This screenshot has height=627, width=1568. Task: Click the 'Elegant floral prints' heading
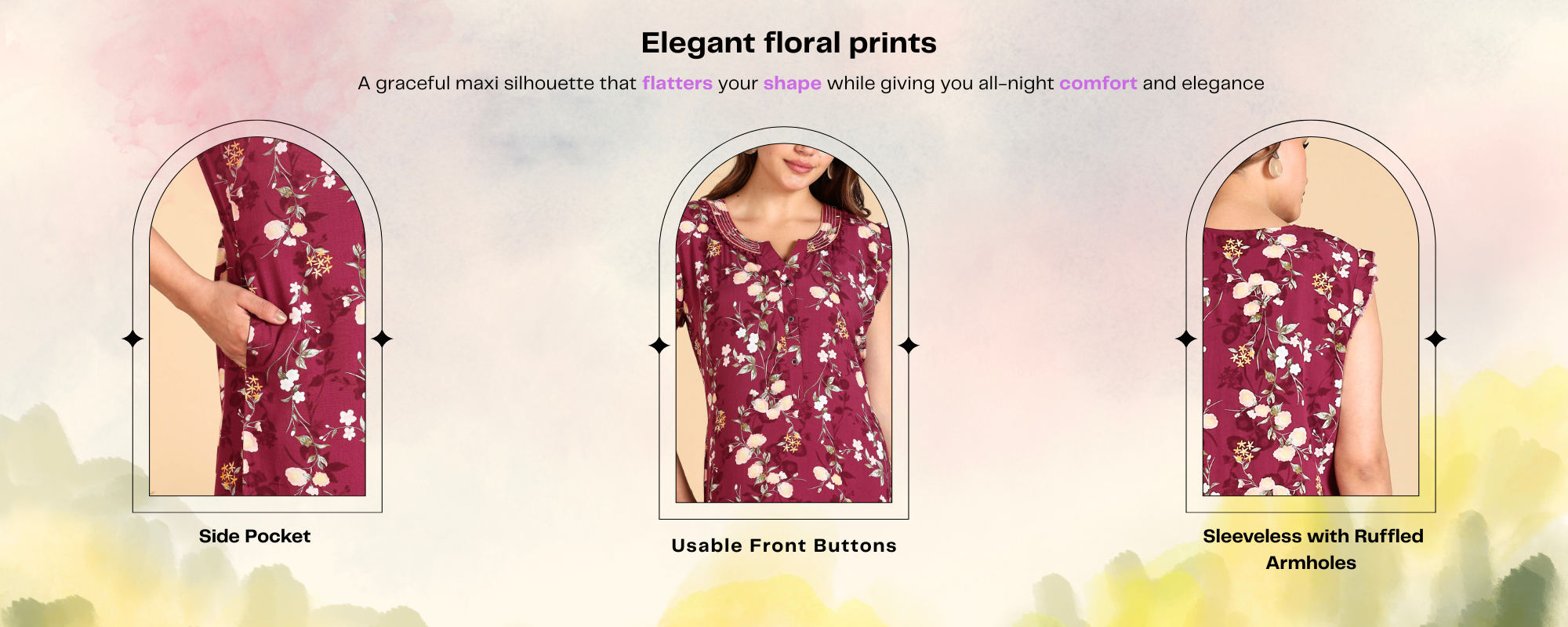point(789,43)
